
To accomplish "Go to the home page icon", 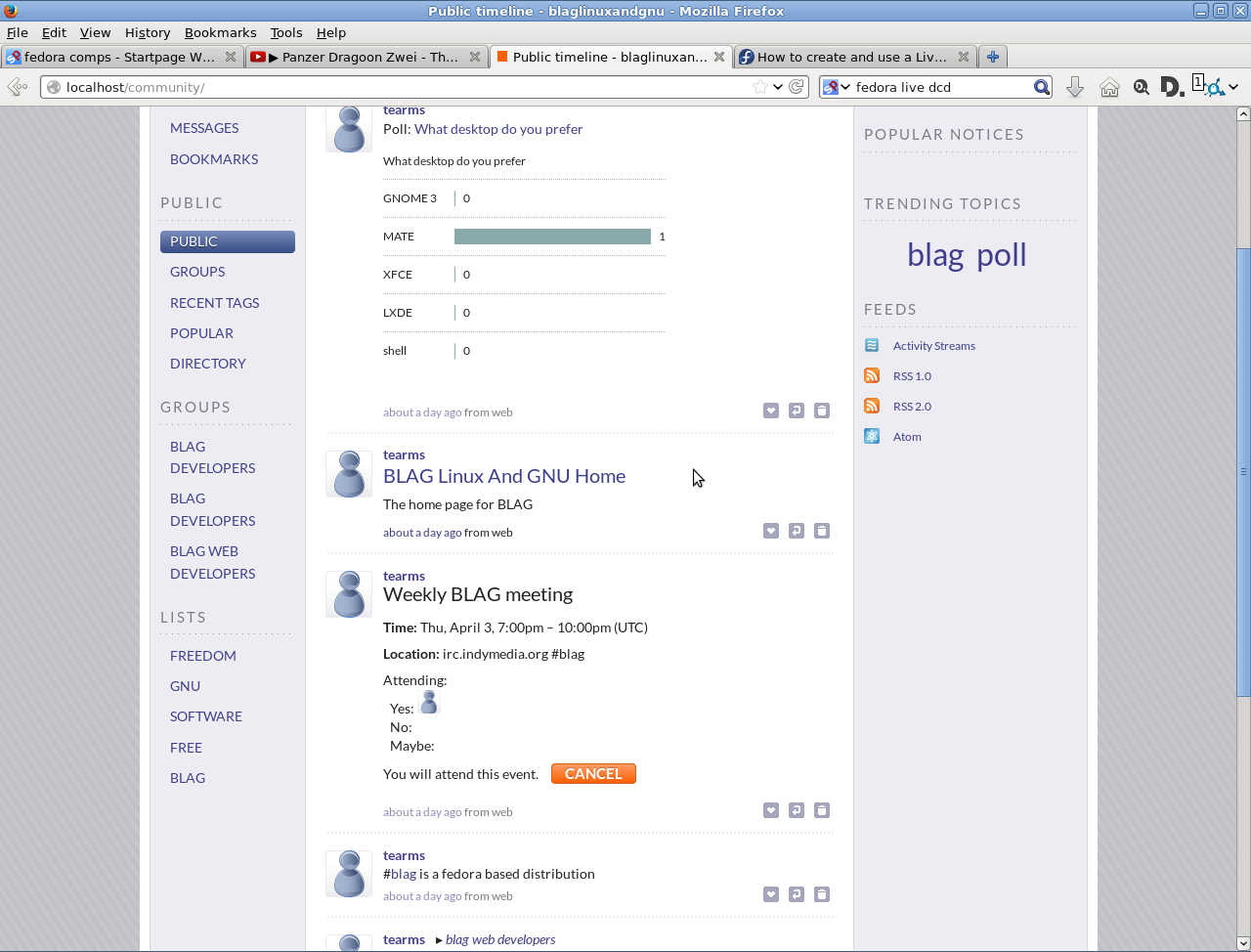I will click(x=1109, y=87).
